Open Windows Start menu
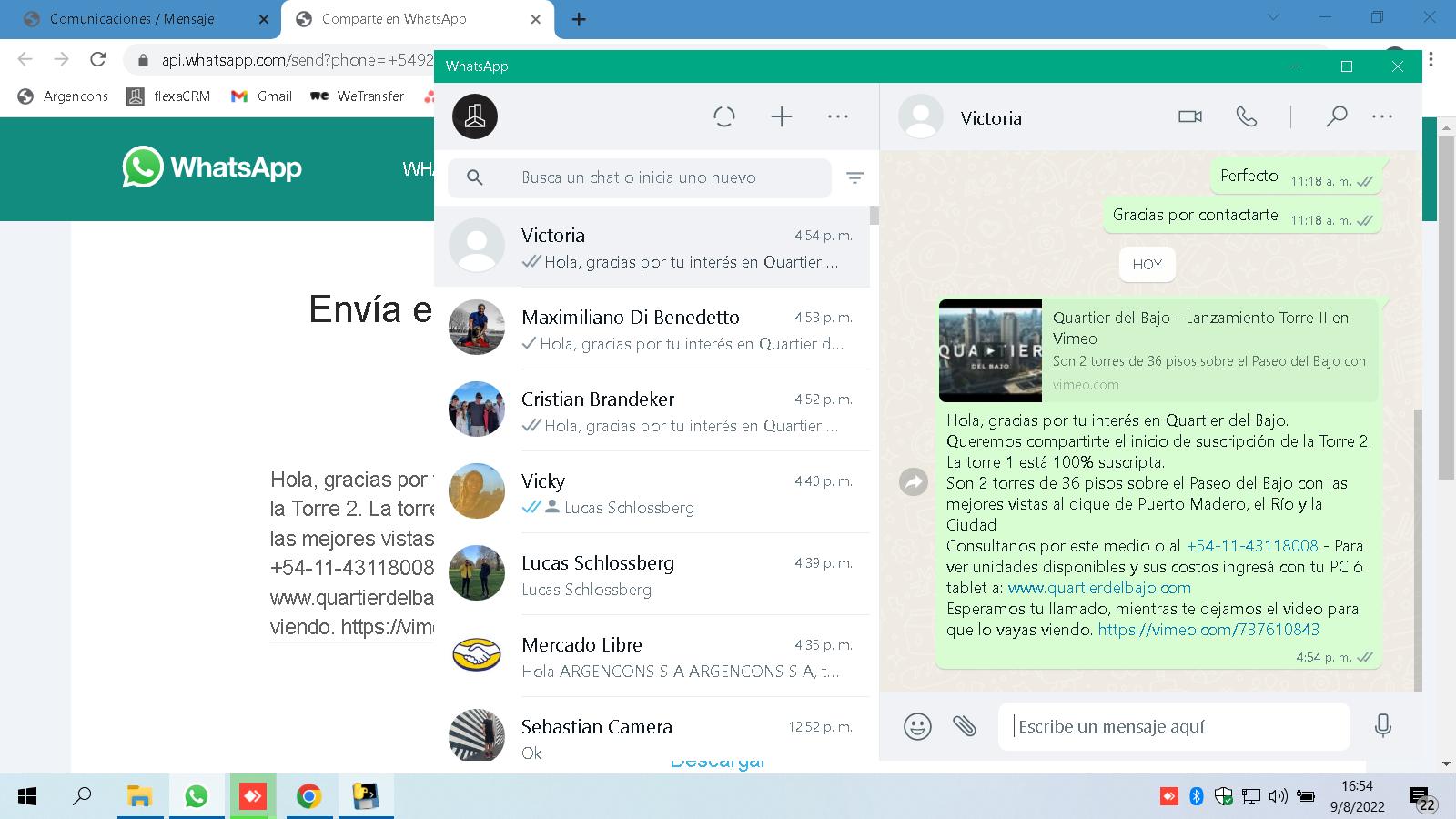This screenshot has width=1456, height=819. [x=27, y=797]
